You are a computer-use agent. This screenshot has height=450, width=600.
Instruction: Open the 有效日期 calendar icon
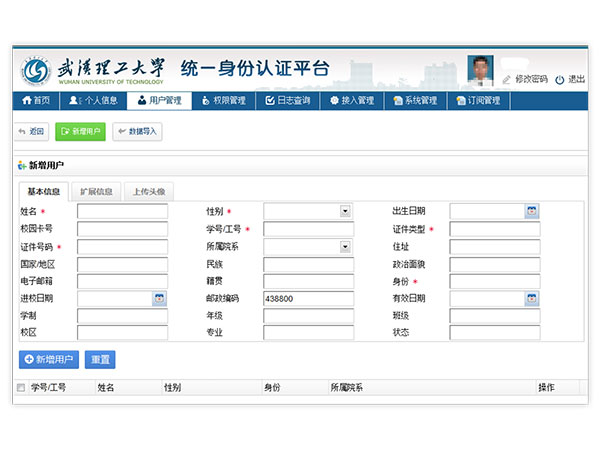531,298
